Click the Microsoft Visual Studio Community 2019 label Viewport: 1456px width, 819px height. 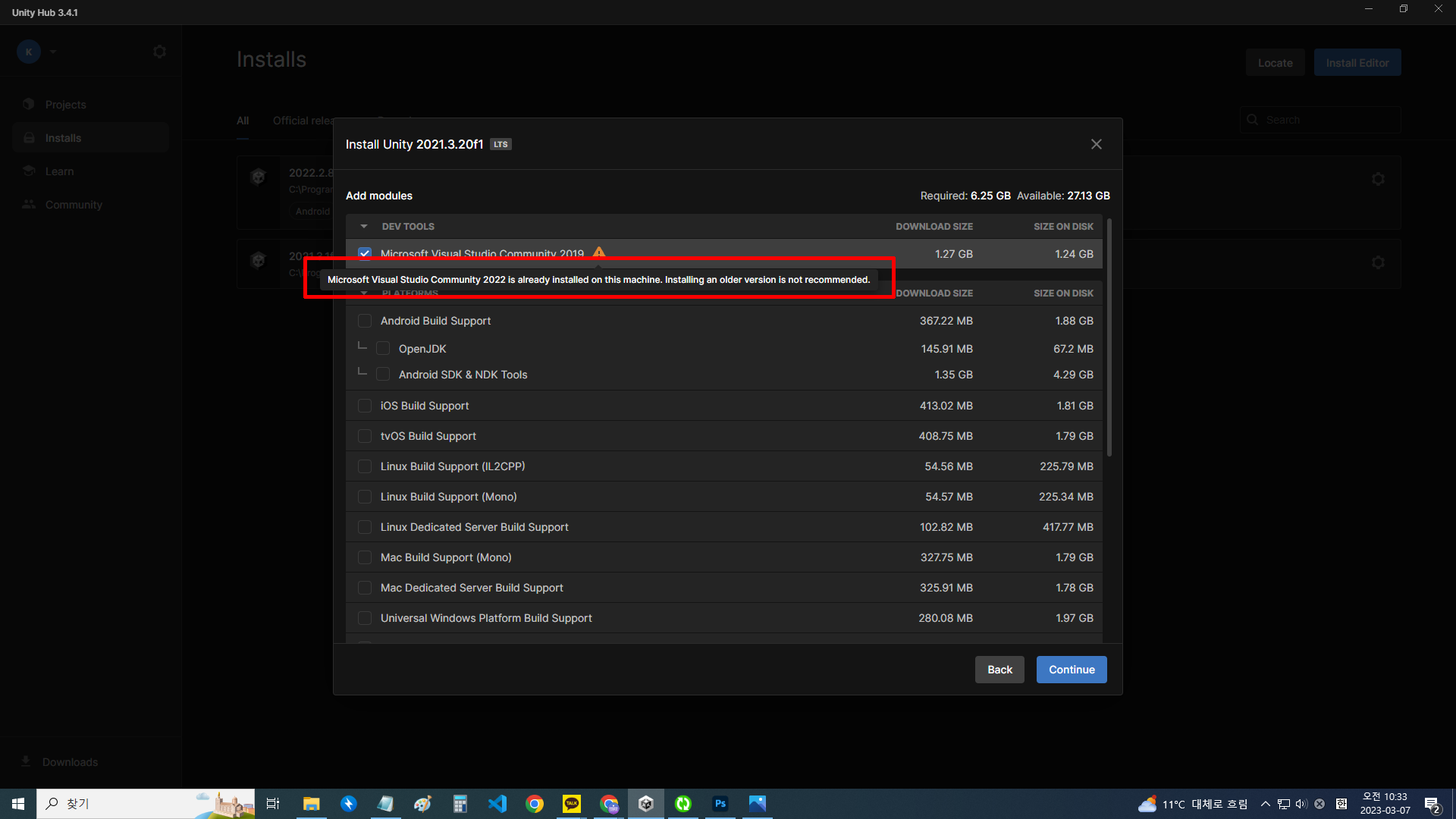(482, 254)
